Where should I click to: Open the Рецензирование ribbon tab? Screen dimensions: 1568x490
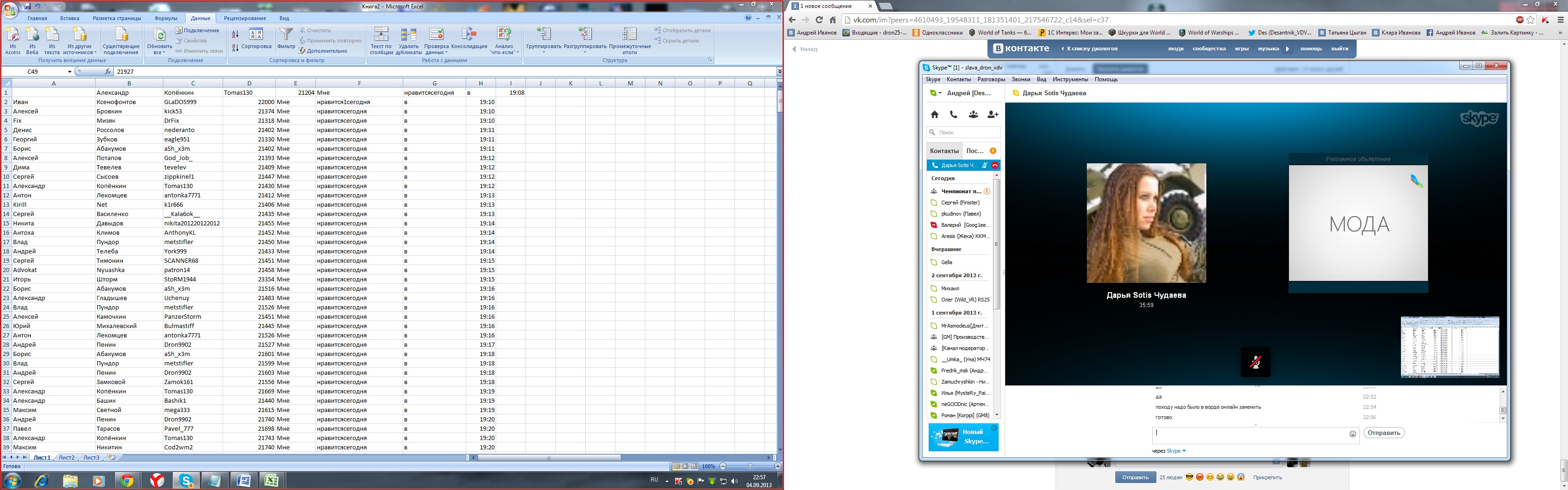click(x=245, y=18)
